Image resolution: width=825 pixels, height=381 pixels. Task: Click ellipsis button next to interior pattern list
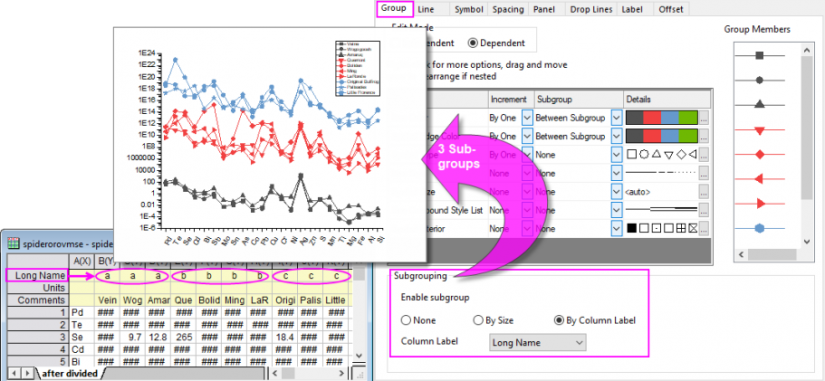click(x=704, y=228)
